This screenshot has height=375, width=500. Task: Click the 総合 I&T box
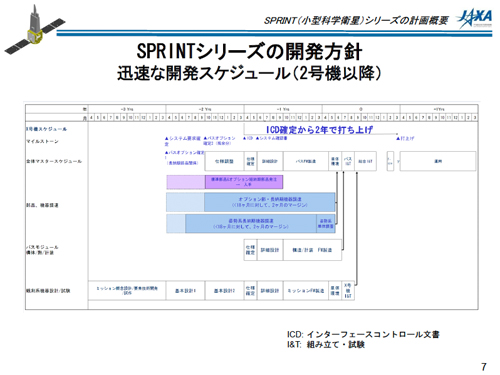pos(365,161)
